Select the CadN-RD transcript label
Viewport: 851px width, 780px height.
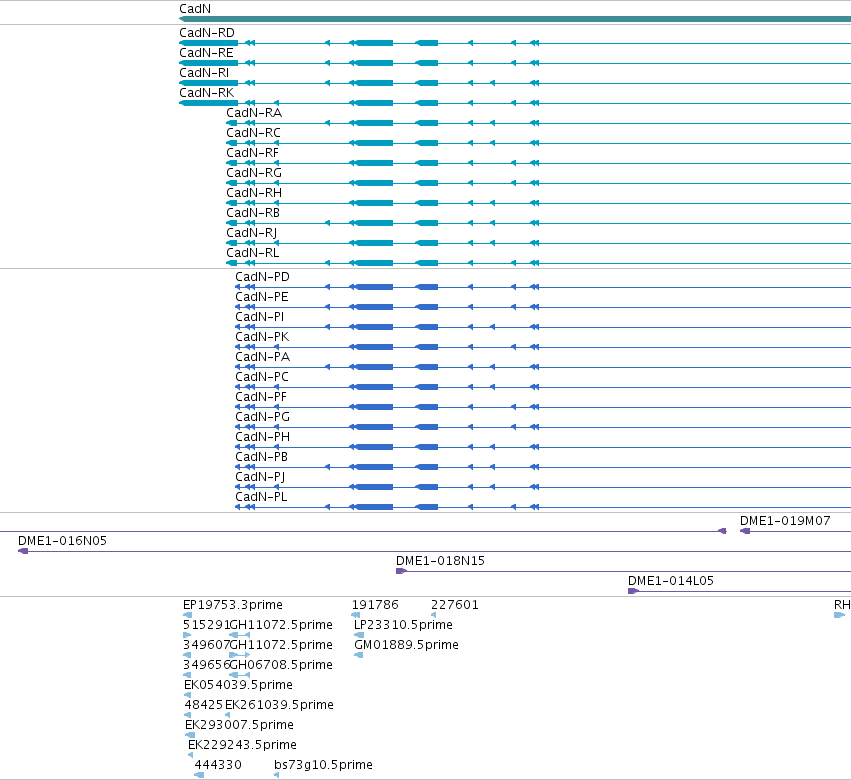[x=207, y=33]
